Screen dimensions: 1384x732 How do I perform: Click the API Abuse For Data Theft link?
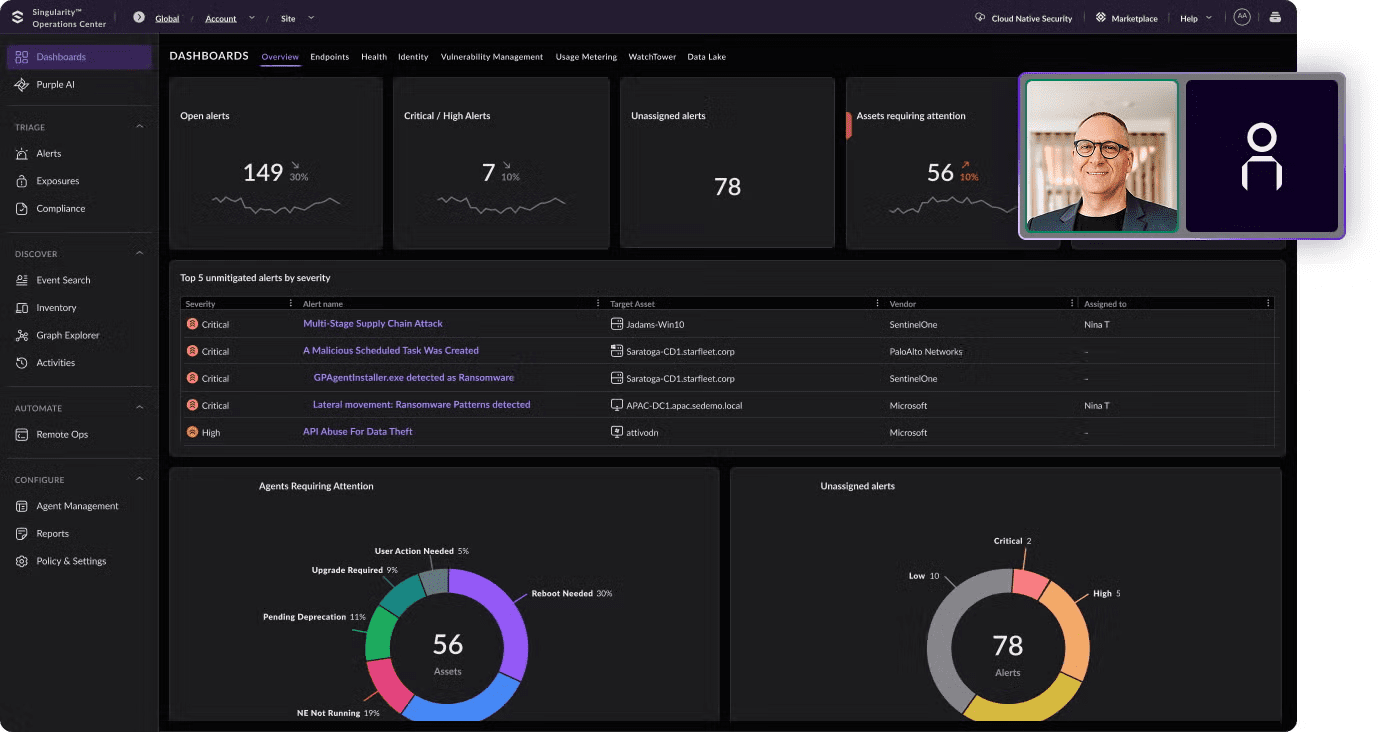click(x=359, y=432)
